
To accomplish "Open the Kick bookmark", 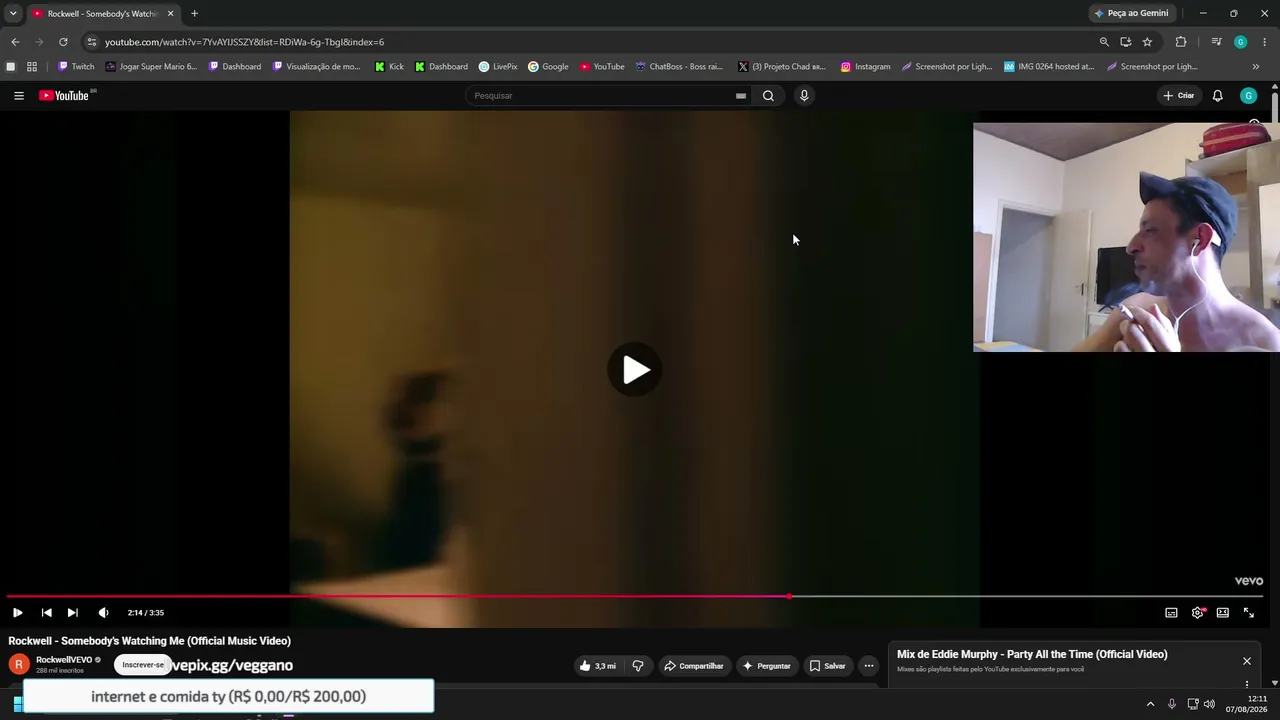I will point(389,67).
